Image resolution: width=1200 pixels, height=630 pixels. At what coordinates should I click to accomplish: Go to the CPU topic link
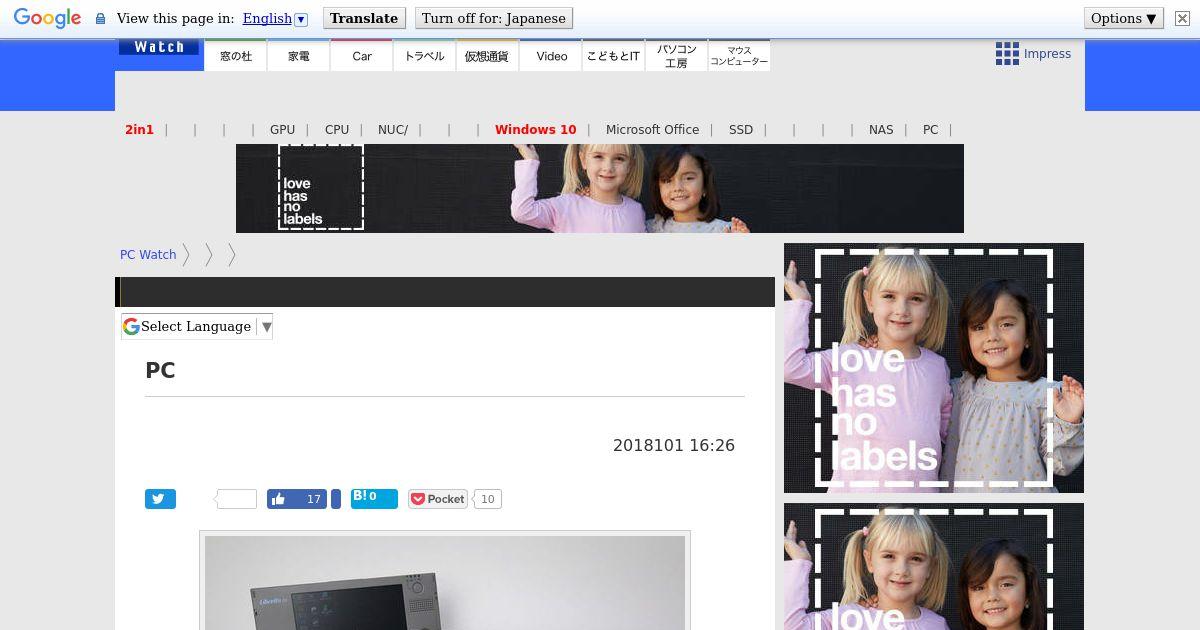click(x=337, y=130)
